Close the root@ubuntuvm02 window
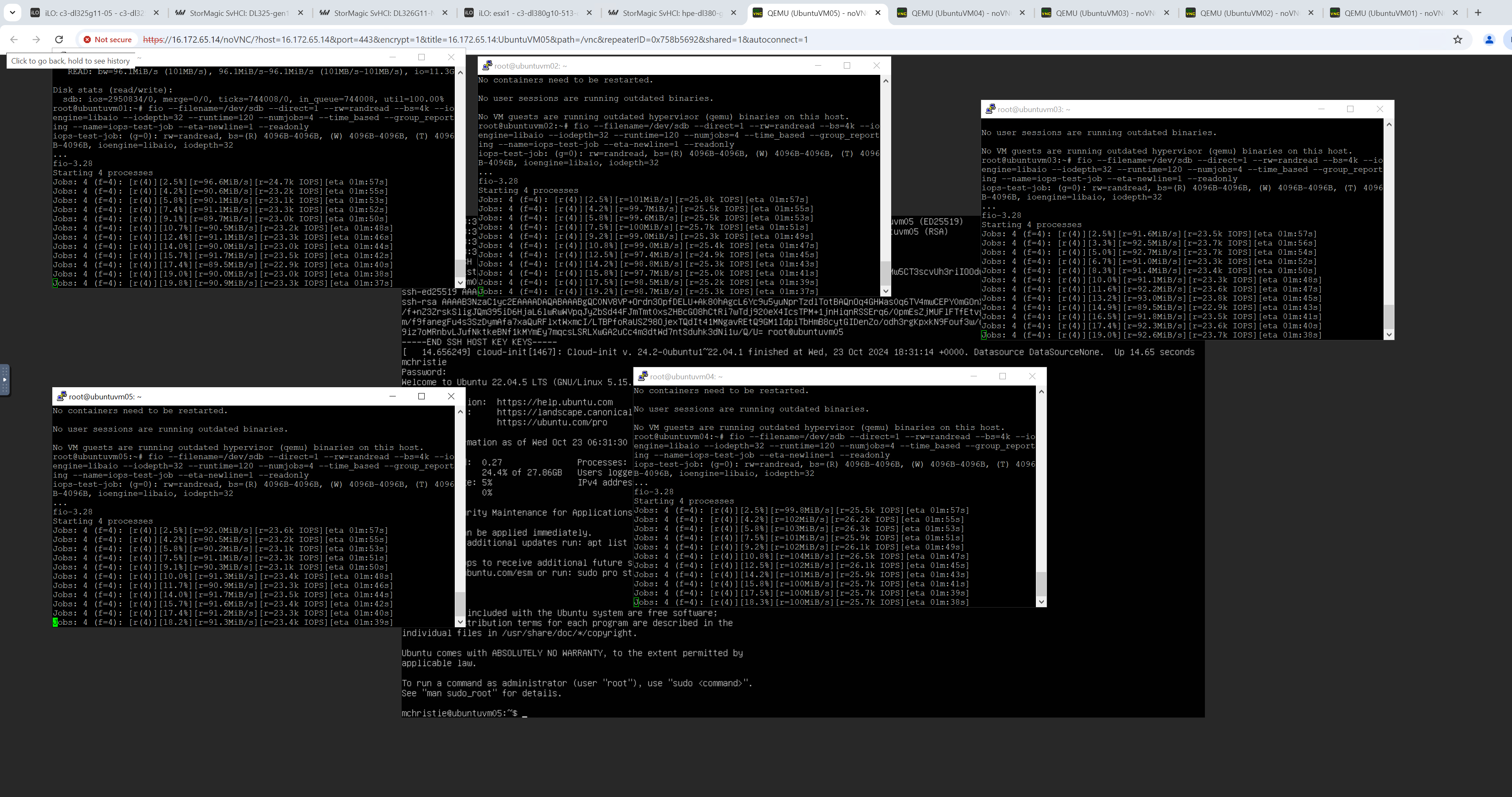1512x797 pixels. click(876, 66)
